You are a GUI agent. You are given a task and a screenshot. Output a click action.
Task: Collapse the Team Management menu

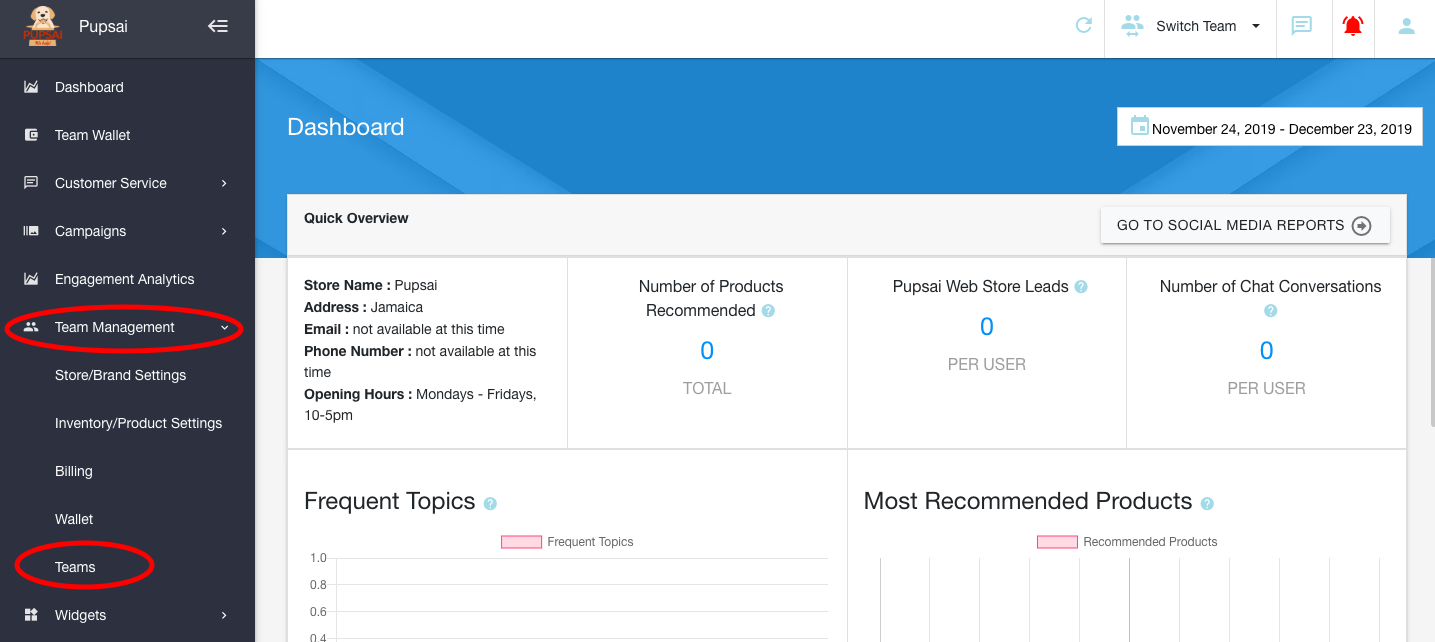coord(127,327)
